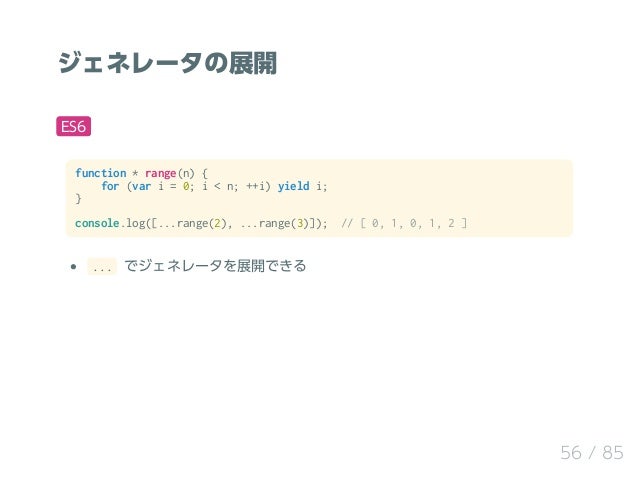
Task: Click the ES6 pink badge
Action: point(73,126)
